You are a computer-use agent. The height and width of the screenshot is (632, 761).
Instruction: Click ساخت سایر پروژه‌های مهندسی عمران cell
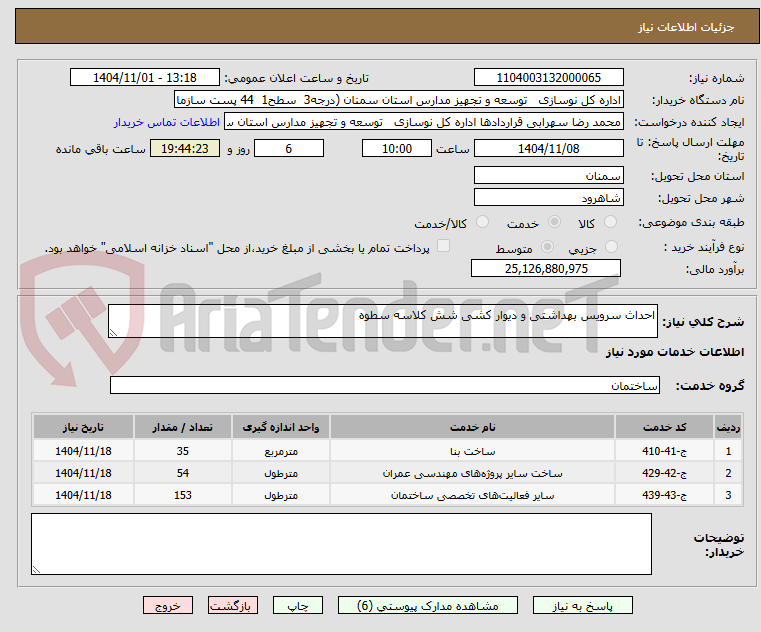(x=472, y=473)
